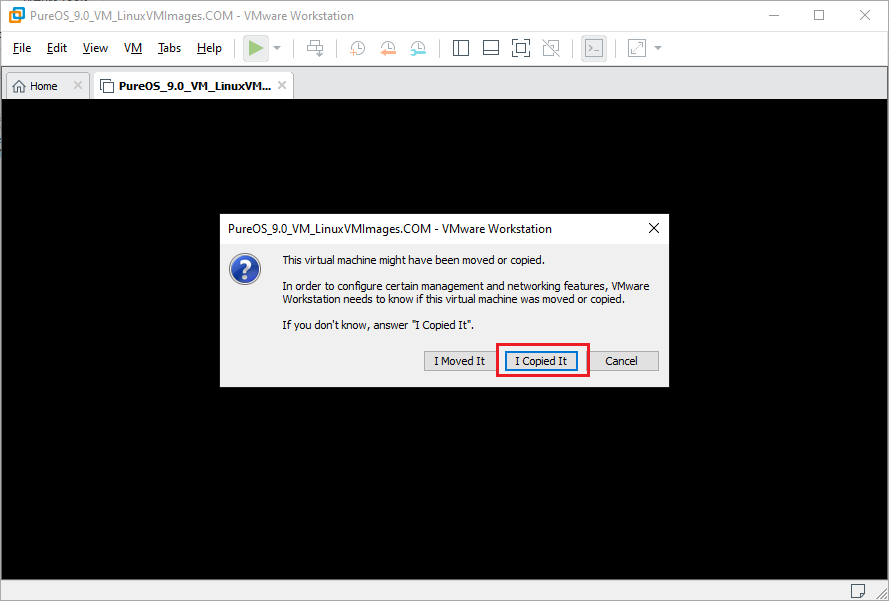Click the Cancel button in dialog

point(621,361)
